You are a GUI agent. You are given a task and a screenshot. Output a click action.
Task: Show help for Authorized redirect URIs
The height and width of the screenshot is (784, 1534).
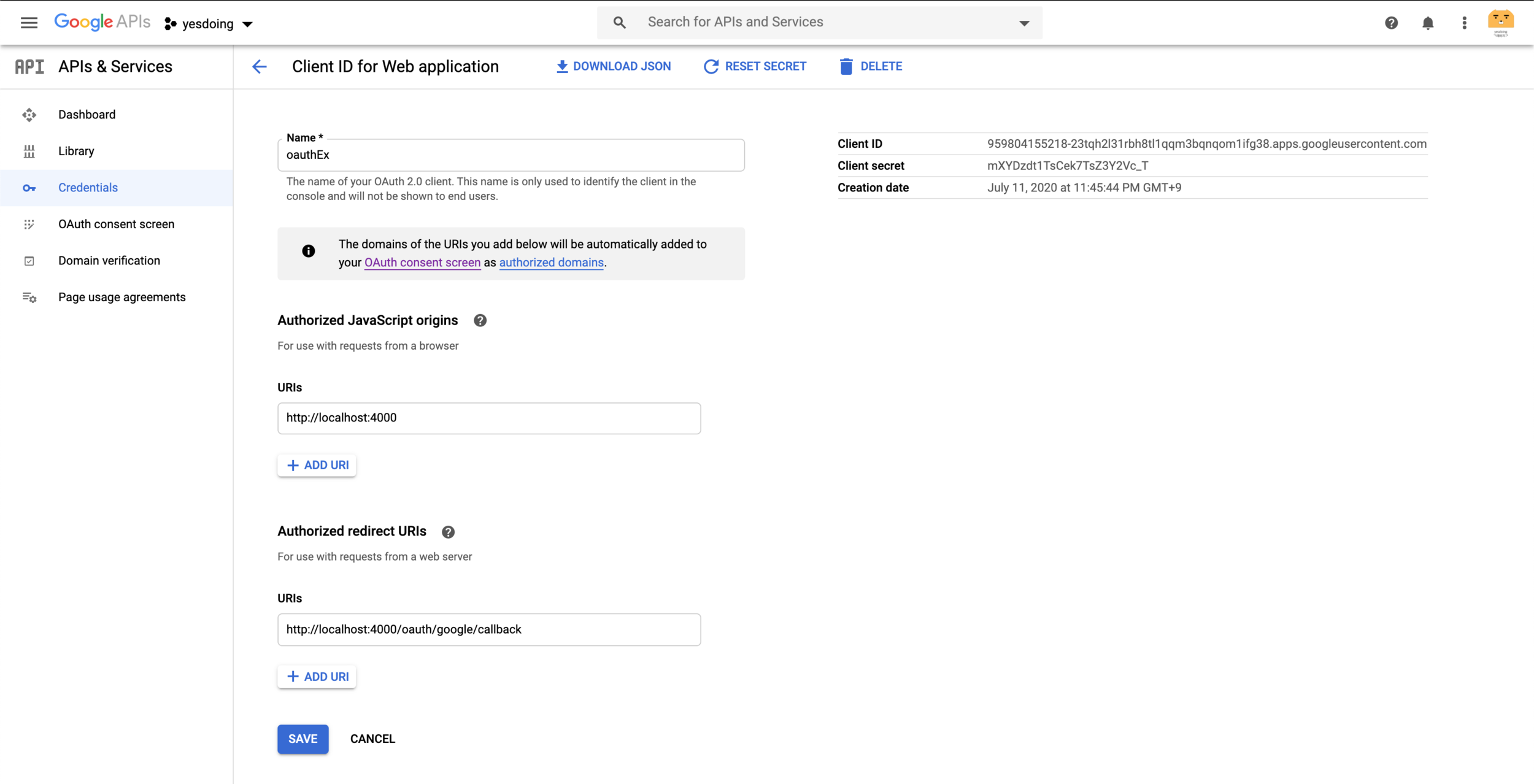448,532
